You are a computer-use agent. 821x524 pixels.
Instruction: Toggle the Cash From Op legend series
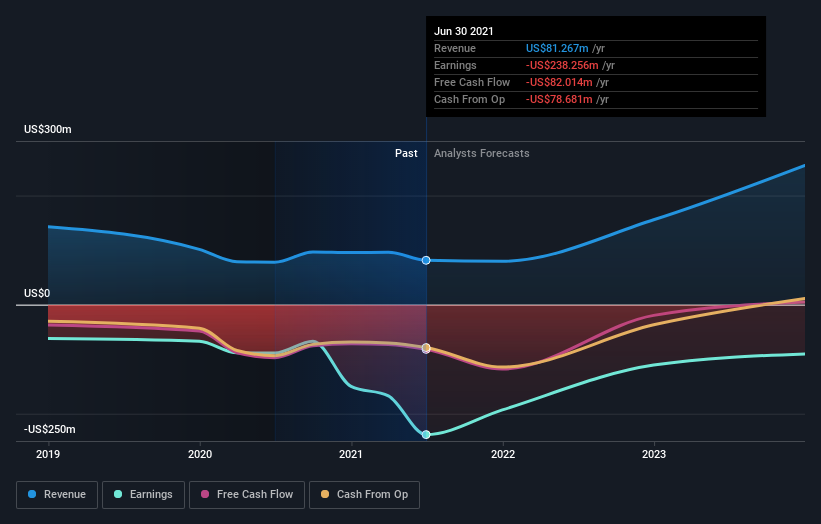click(x=364, y=495)
